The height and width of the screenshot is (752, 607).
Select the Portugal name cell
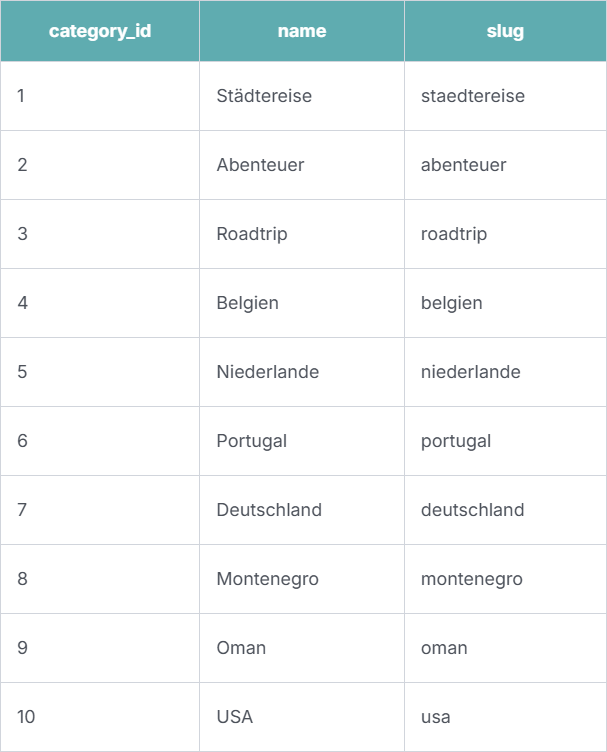251,441
